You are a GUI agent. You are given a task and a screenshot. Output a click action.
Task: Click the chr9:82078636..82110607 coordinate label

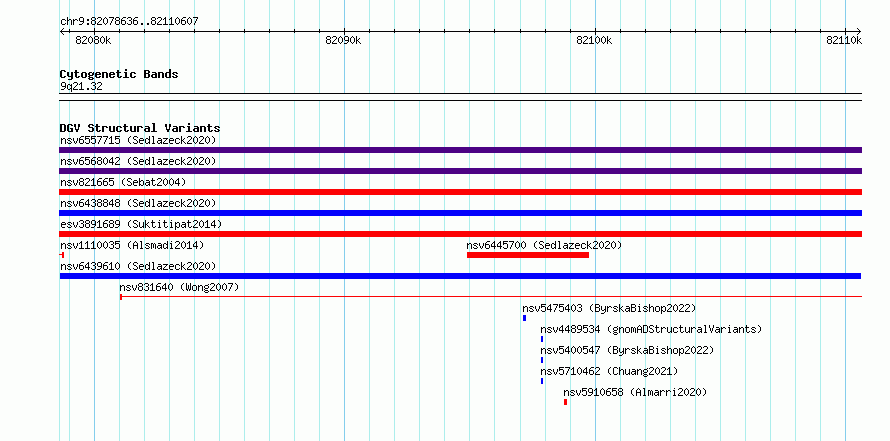129,22
